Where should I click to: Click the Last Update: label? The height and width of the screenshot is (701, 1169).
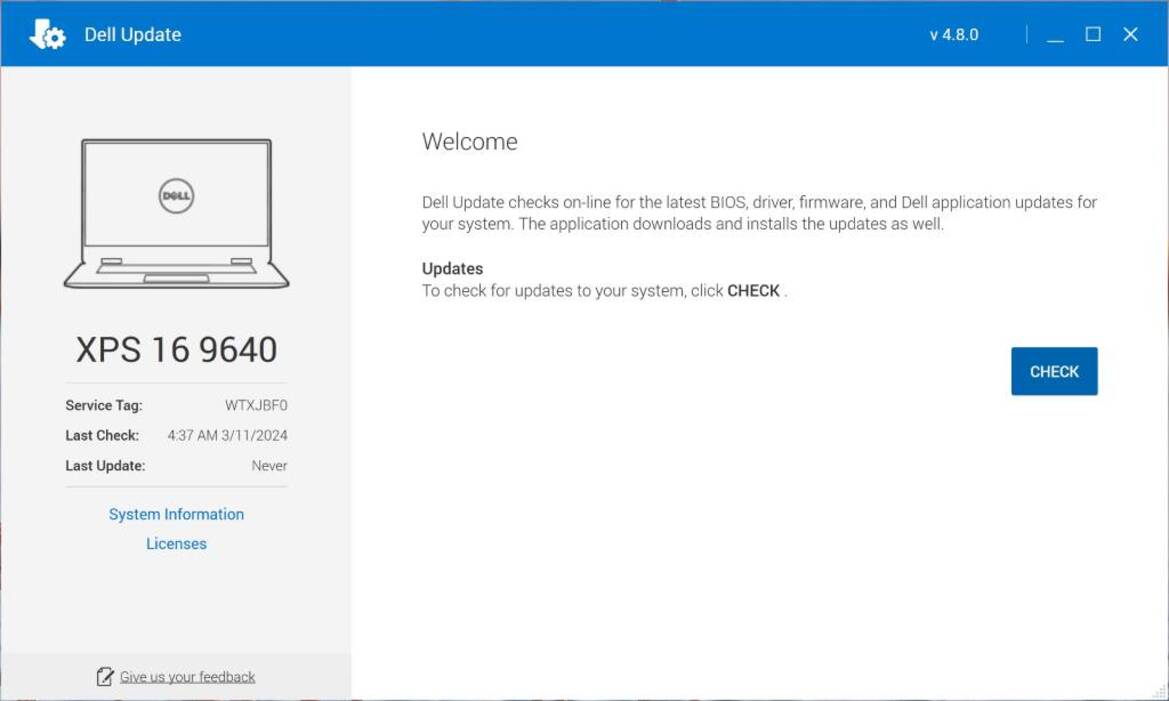pos(105,466)
